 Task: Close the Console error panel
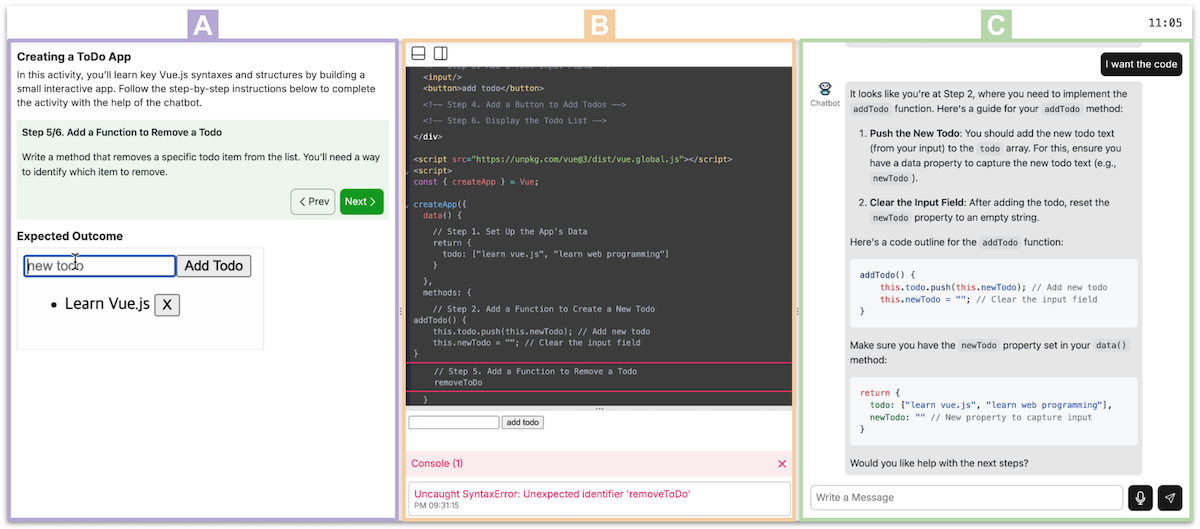[x=782, y=464]
